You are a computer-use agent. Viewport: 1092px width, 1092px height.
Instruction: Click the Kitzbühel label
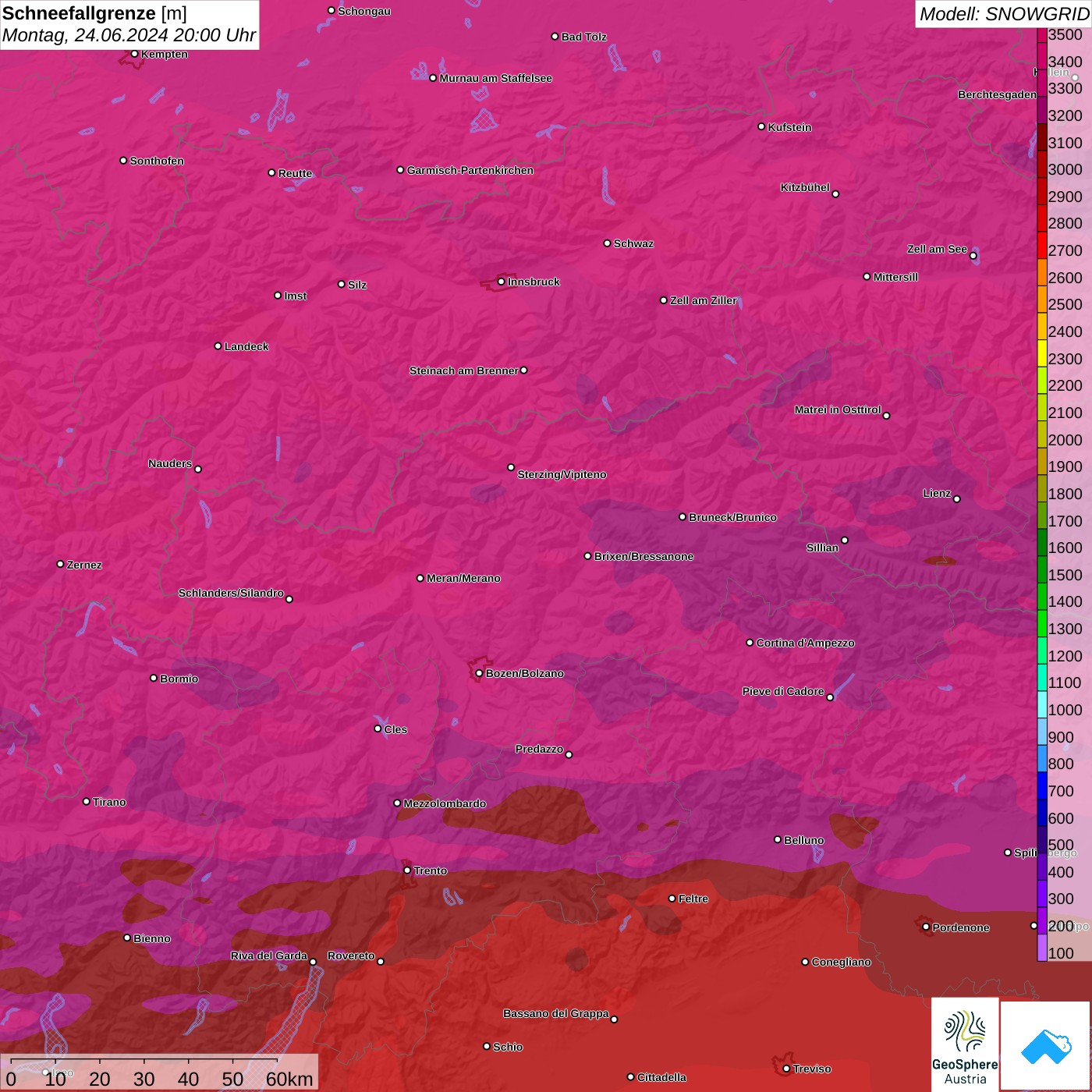click(805, 187)
